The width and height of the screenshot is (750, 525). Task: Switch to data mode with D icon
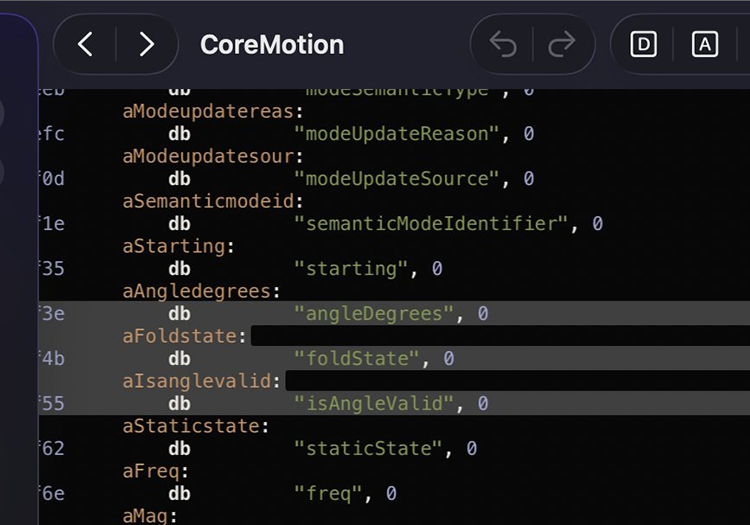tap(643, 44)
